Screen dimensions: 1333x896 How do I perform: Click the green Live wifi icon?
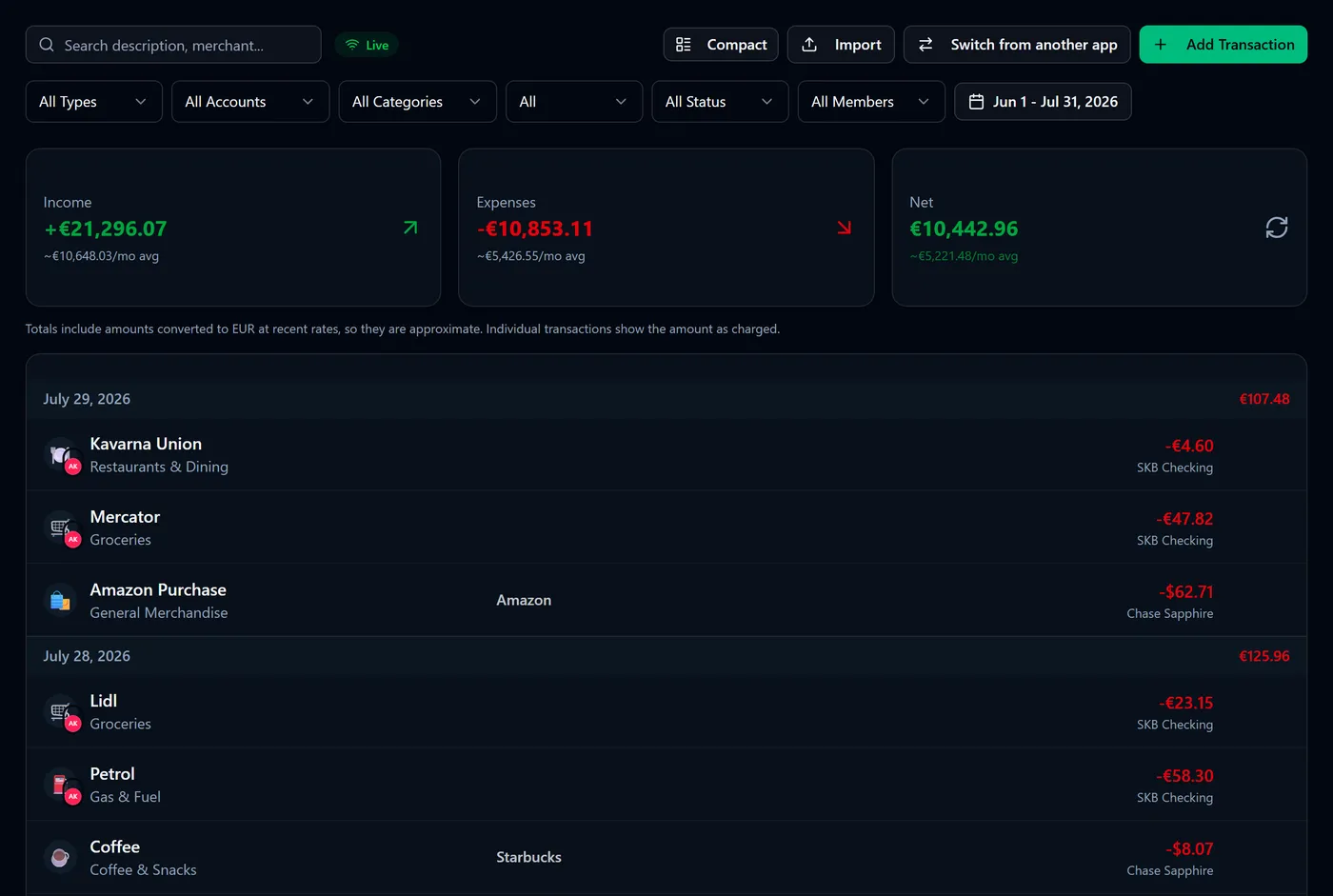[x=352, y=45]
